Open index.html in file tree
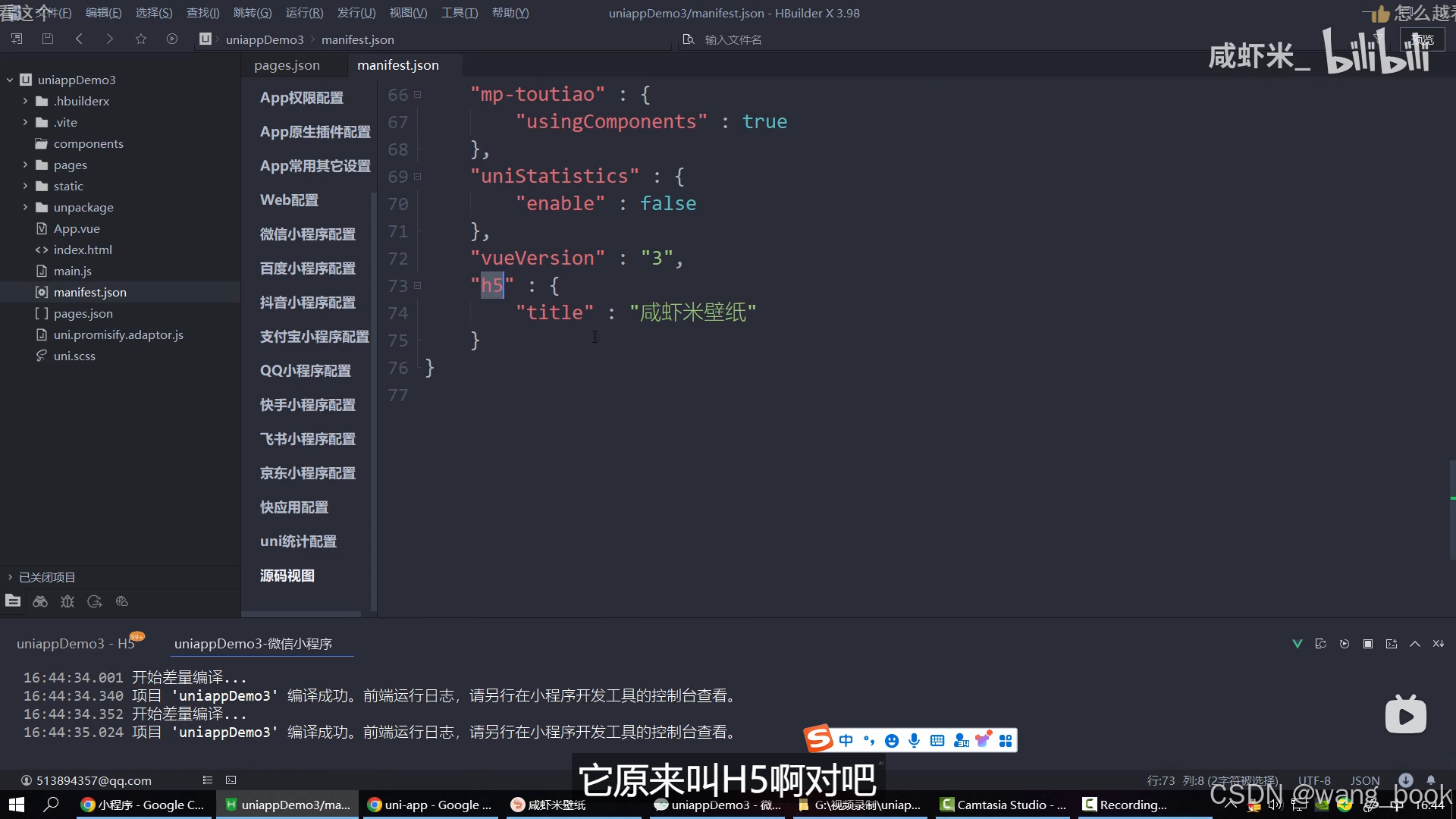Image resolution: width=1456 pixels, height=819 pixels. [x=83, y=249]
